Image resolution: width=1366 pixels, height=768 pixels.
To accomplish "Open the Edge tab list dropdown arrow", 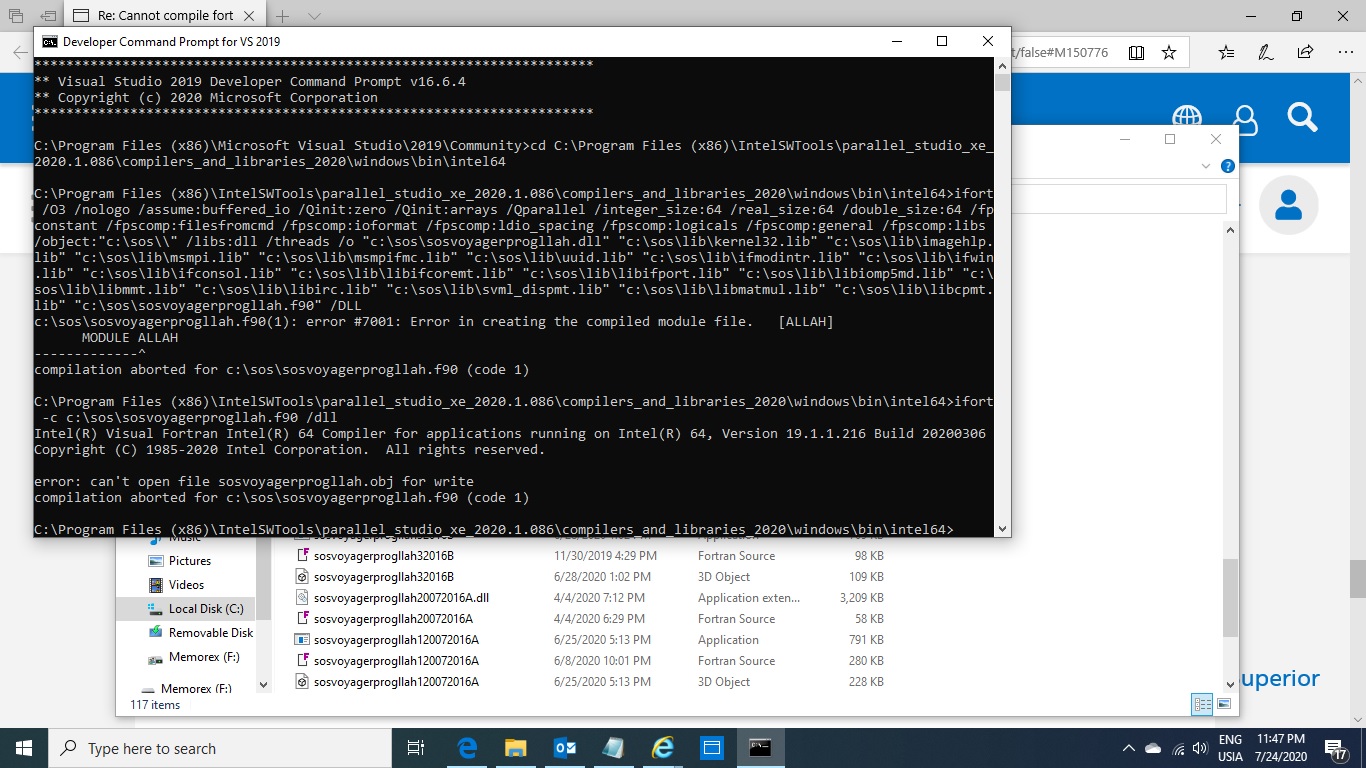I will tap(315, 17).
